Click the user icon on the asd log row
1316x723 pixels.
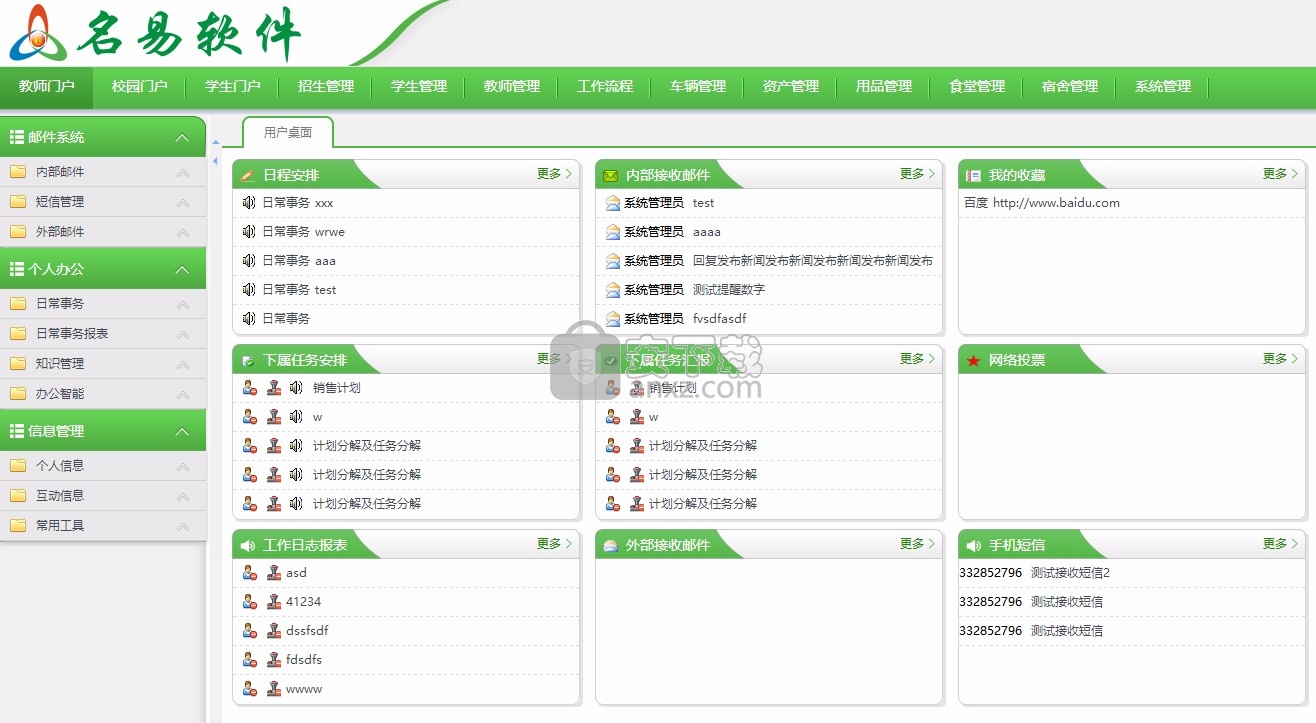click(250, 573)
